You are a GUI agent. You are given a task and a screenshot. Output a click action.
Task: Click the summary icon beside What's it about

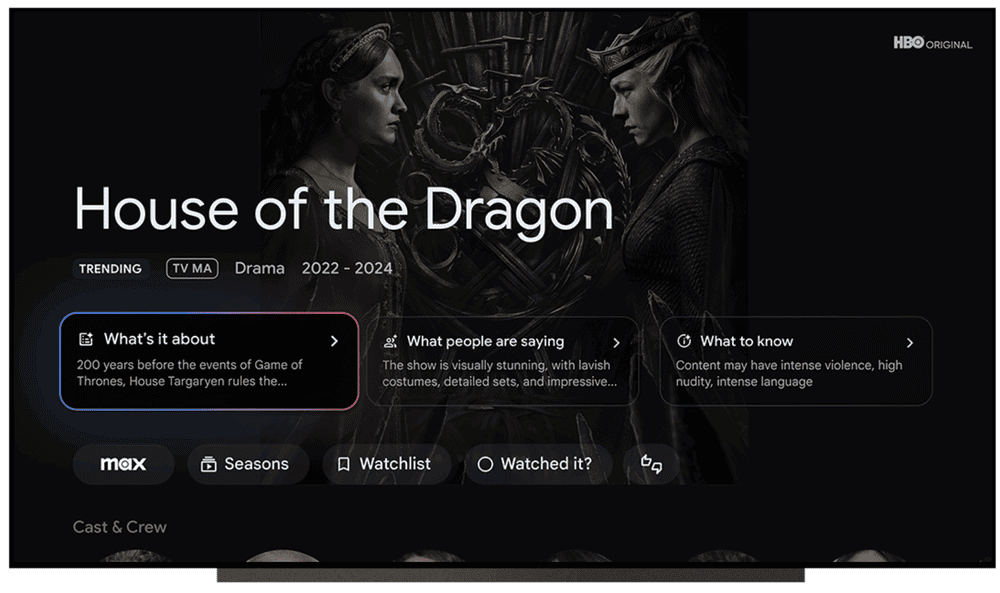point(86,339)
